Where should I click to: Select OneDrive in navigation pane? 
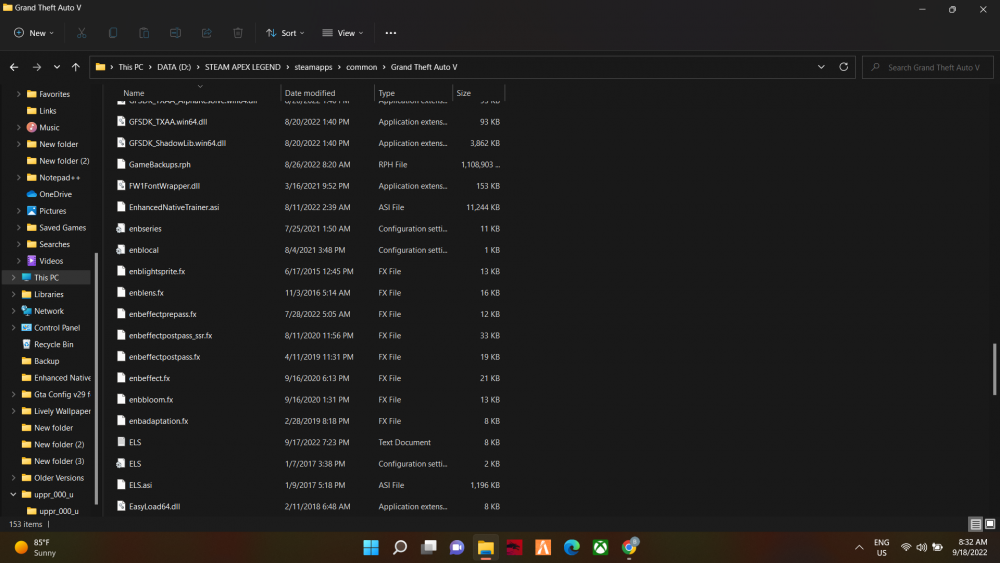55,194
